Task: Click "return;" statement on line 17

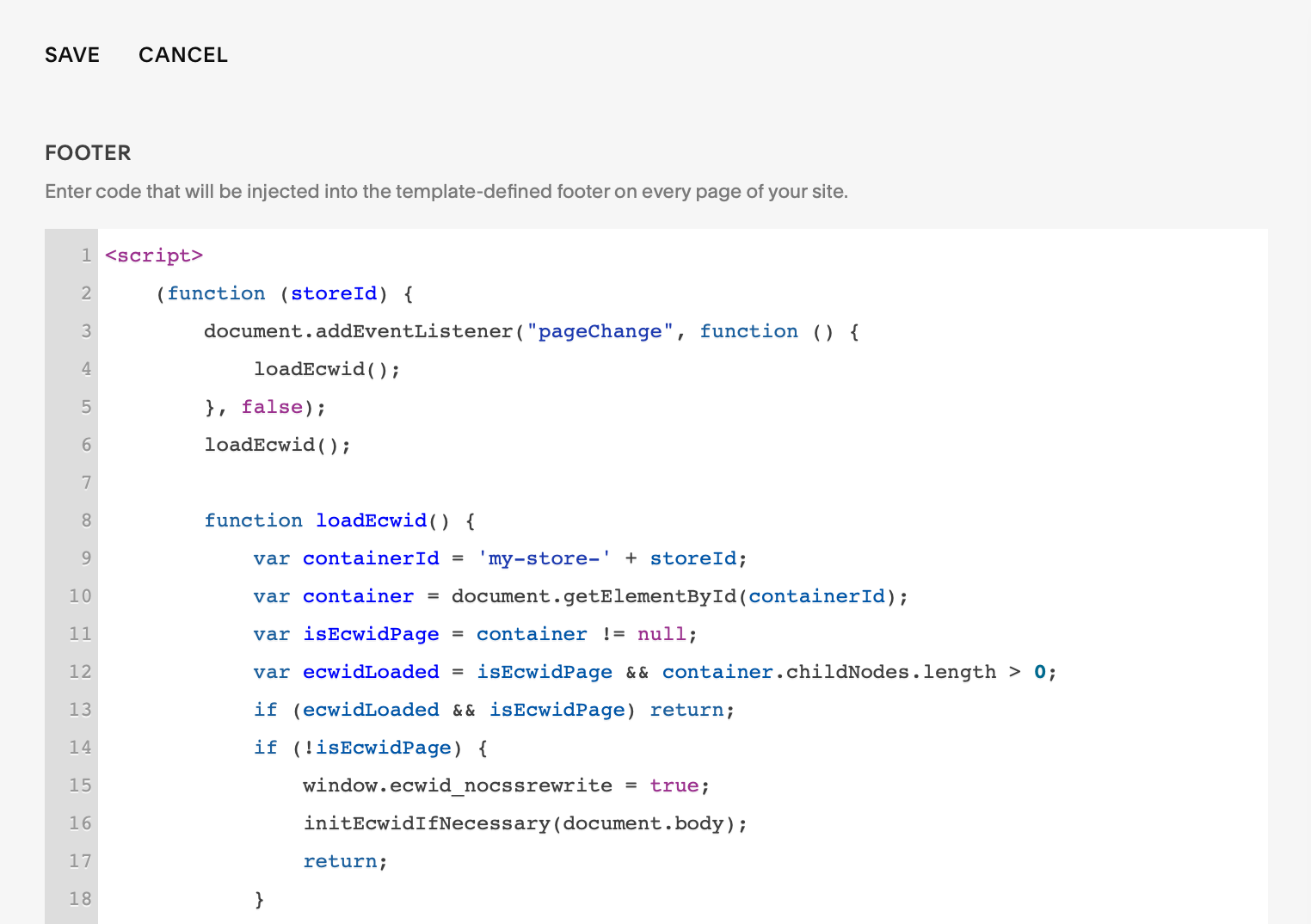Action: [346, 861]
